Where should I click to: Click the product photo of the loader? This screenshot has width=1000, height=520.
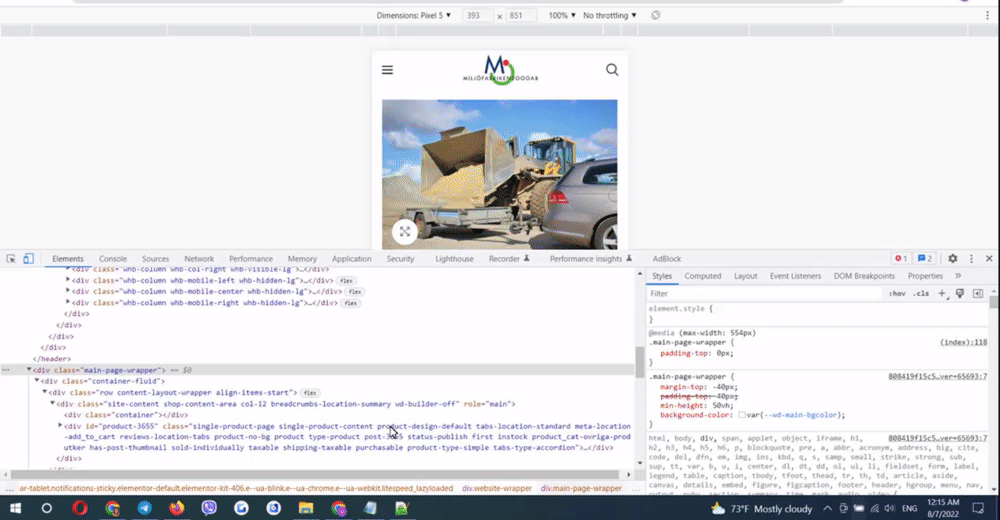[499, 174]
